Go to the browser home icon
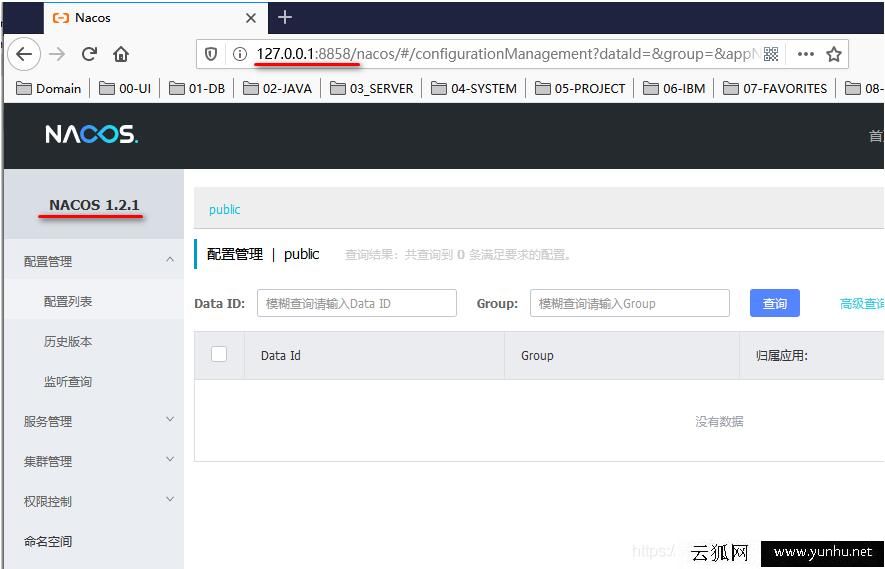 [x=121, y=54]
